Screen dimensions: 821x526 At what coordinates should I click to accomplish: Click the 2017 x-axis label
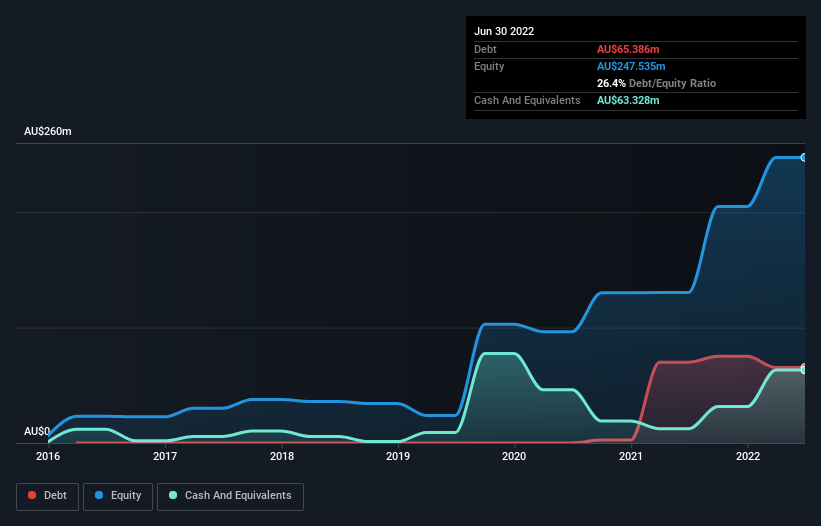(165, 456)
